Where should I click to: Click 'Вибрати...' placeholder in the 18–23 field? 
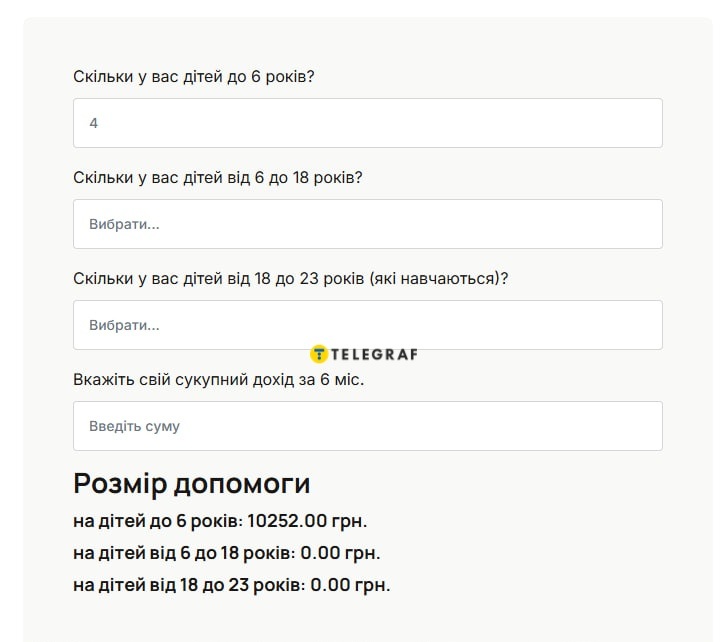[124, 325]
